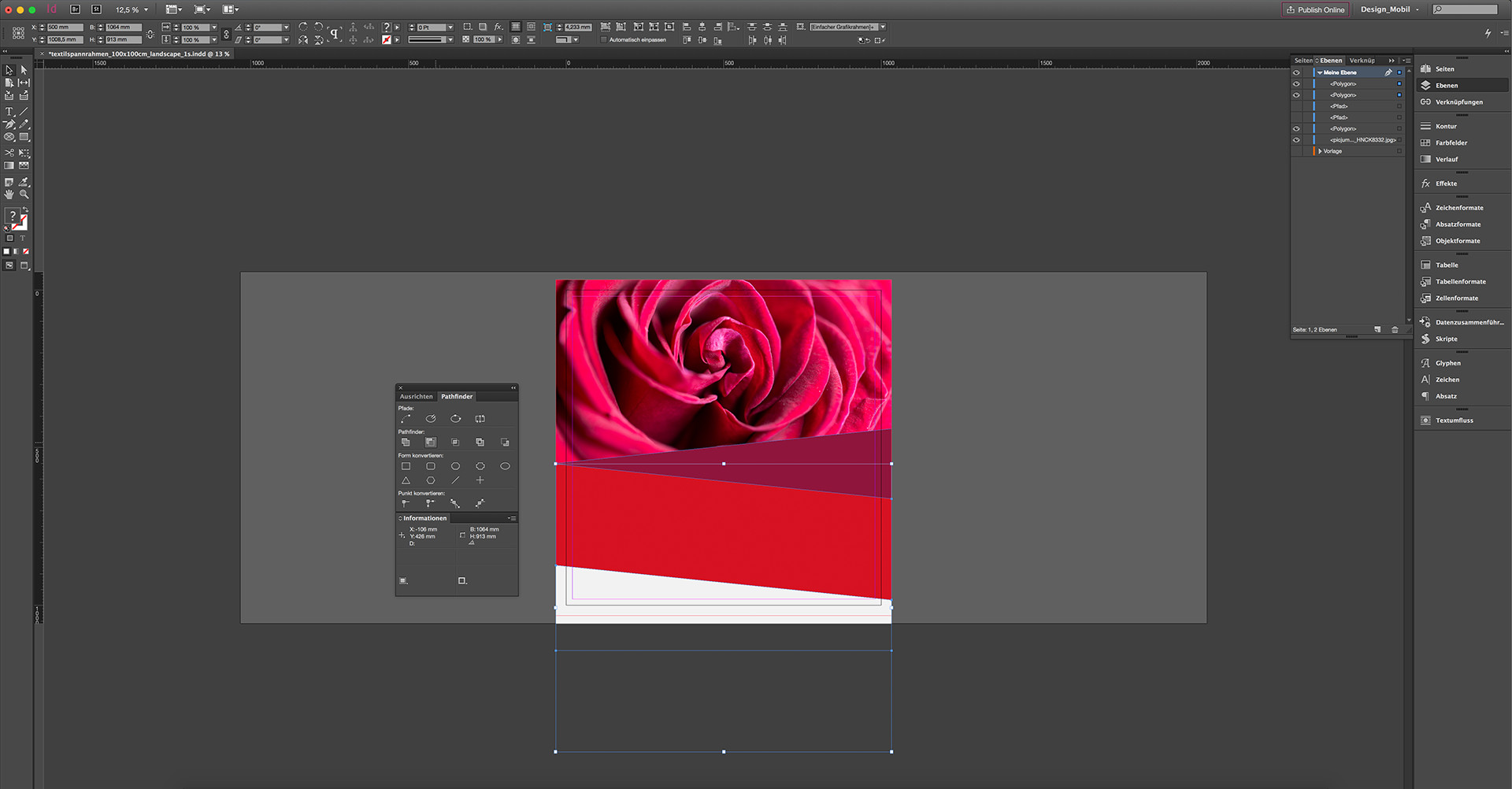Click the Publish Online button

(1315, 9)
